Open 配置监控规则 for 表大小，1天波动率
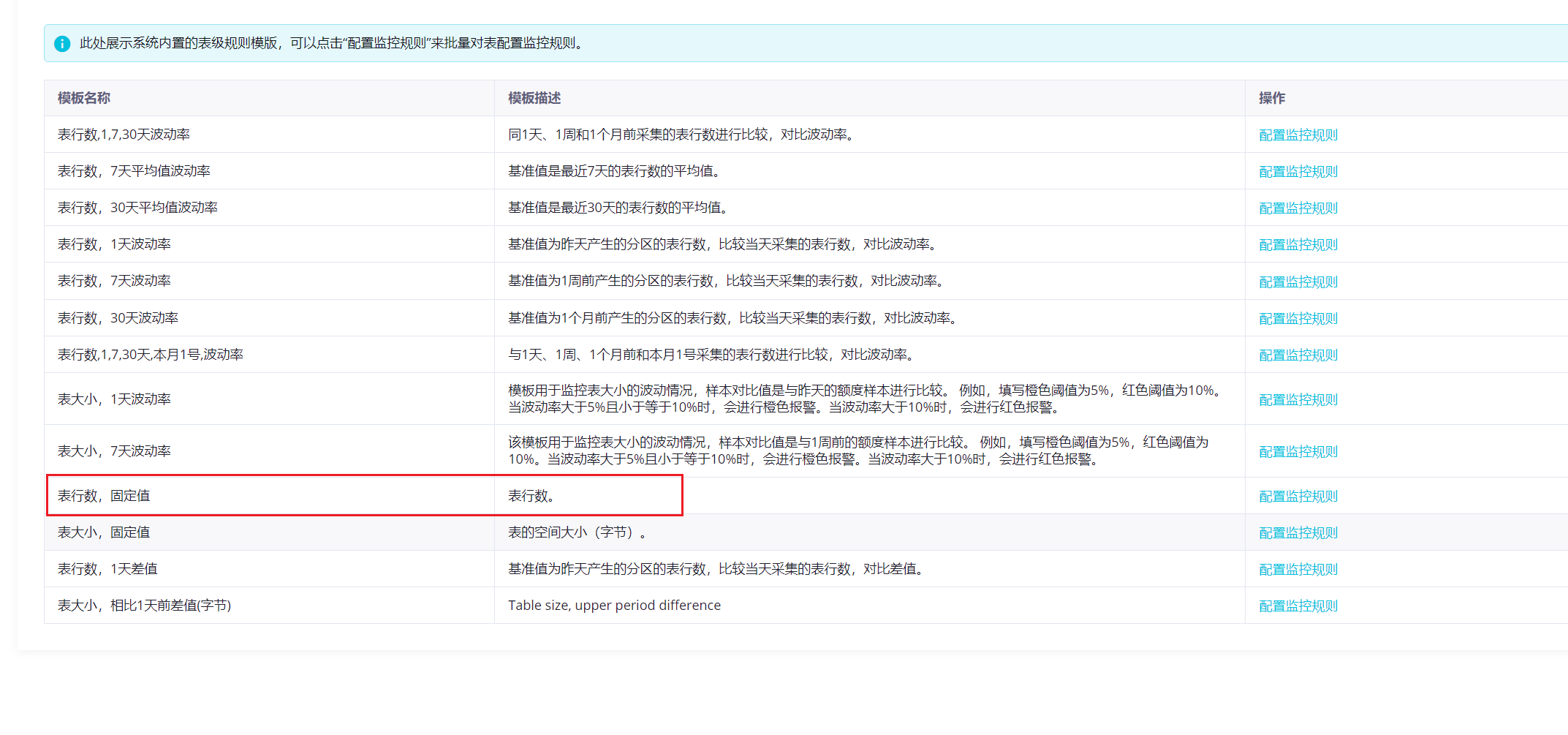 coord(1298,400)
